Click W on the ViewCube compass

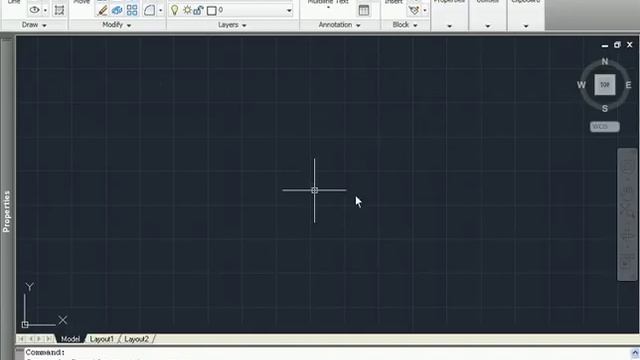(581, 85)
